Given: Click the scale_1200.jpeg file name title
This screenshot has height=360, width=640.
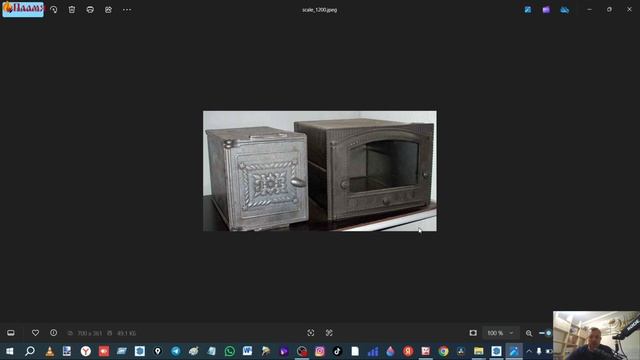Looking at the screenshot, I should pos(320,10).
